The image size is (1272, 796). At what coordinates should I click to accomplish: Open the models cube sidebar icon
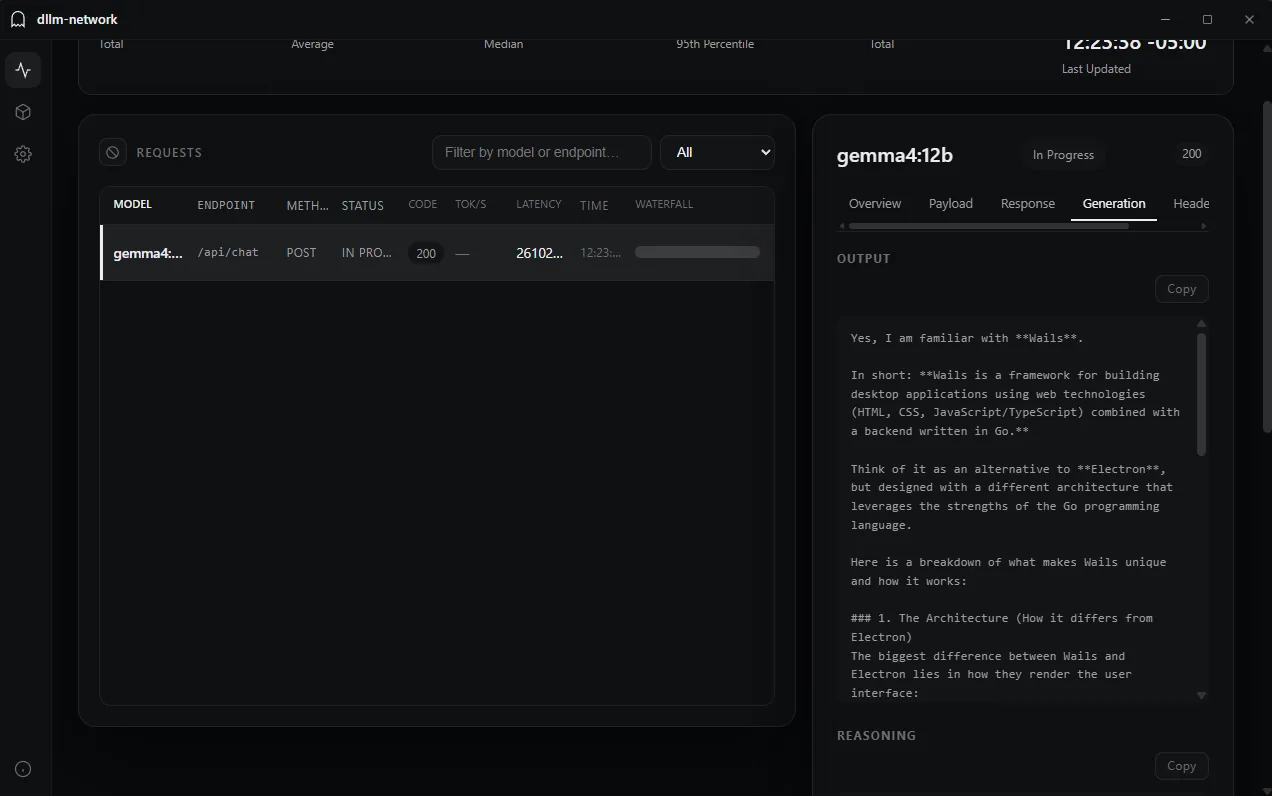(x=23, y=112)
